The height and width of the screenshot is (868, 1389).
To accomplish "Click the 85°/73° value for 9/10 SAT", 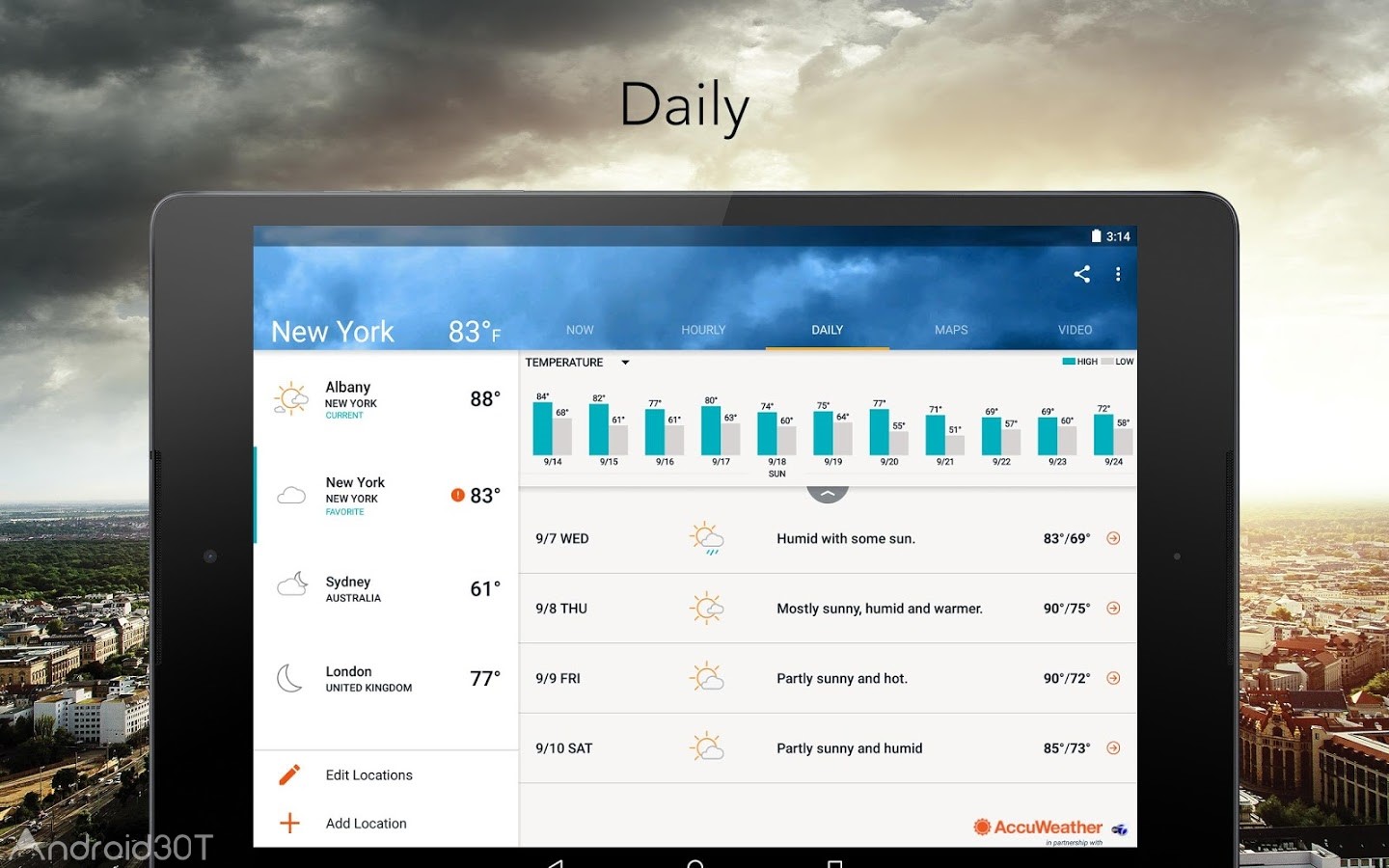I will [1067, 748].
